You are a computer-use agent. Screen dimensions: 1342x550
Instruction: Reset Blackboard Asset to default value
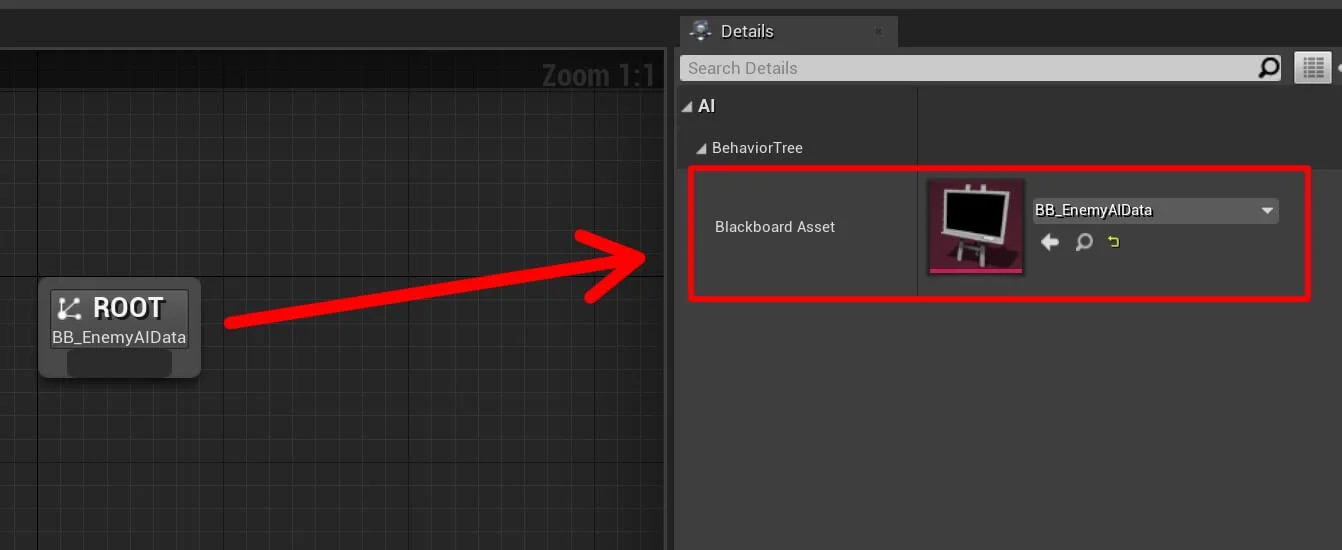(1114, 242)
